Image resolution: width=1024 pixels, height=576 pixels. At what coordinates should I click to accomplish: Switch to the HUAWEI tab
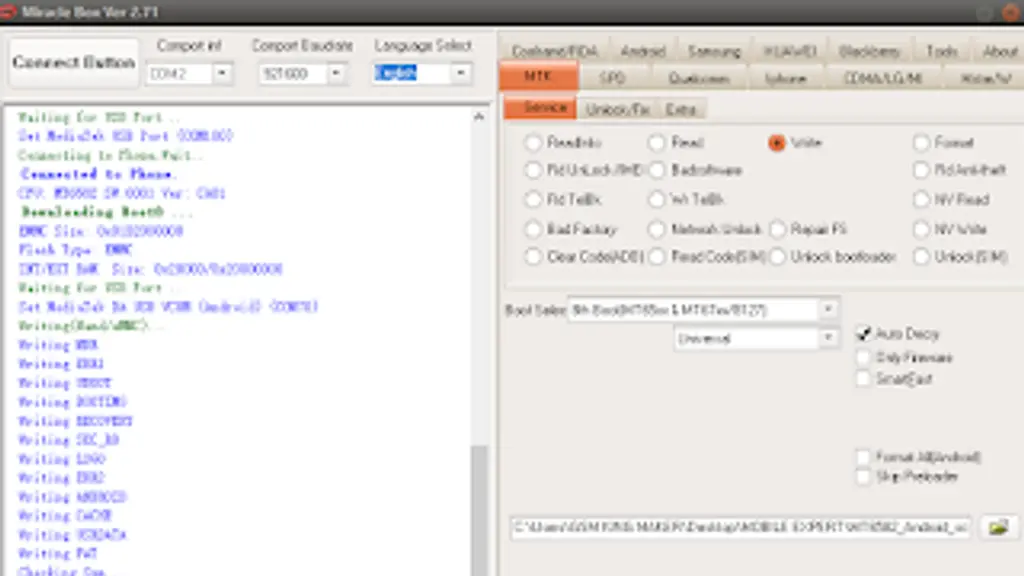click(790, 51)
